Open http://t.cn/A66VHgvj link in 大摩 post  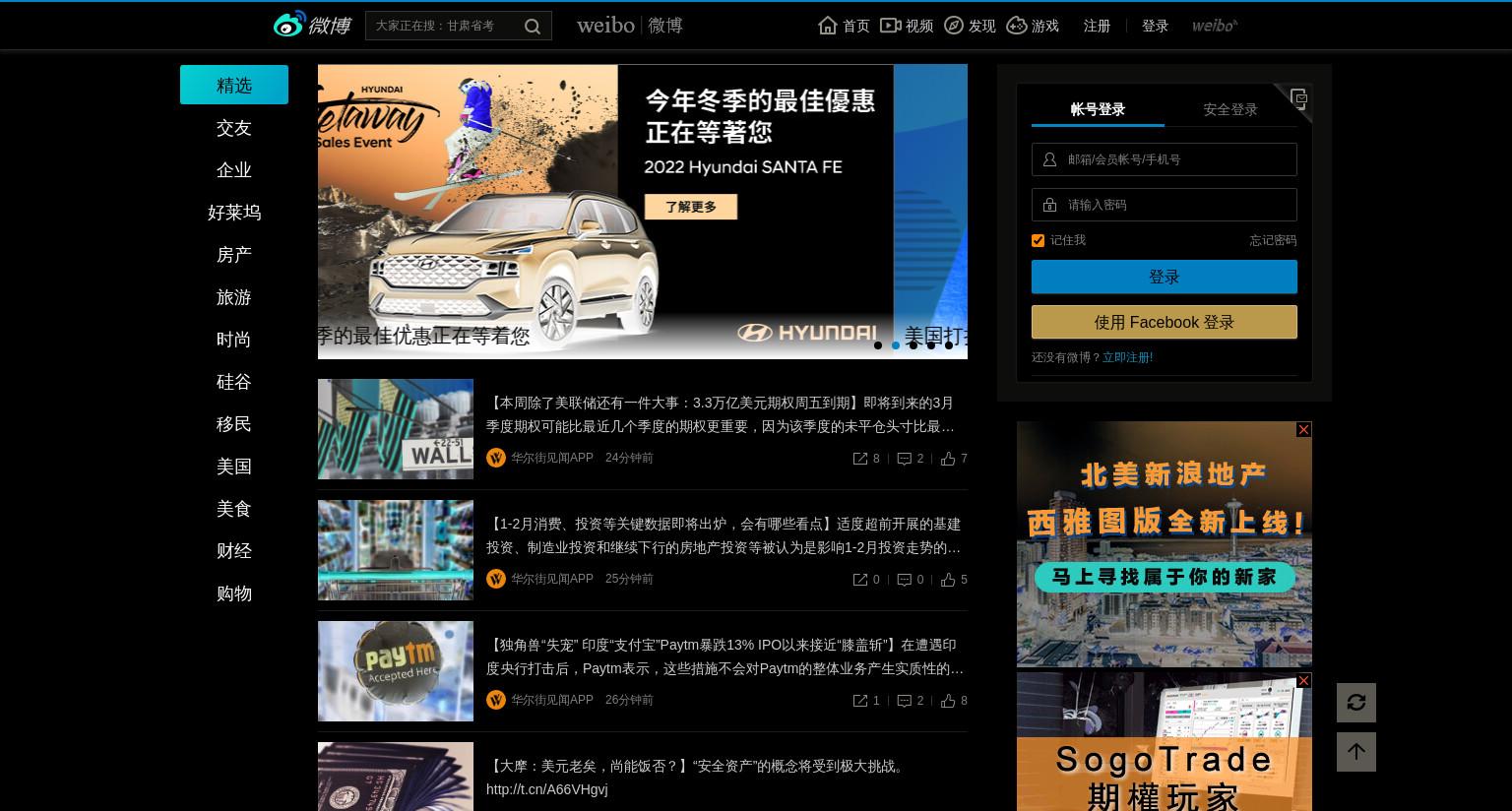(x=546, y=789)
